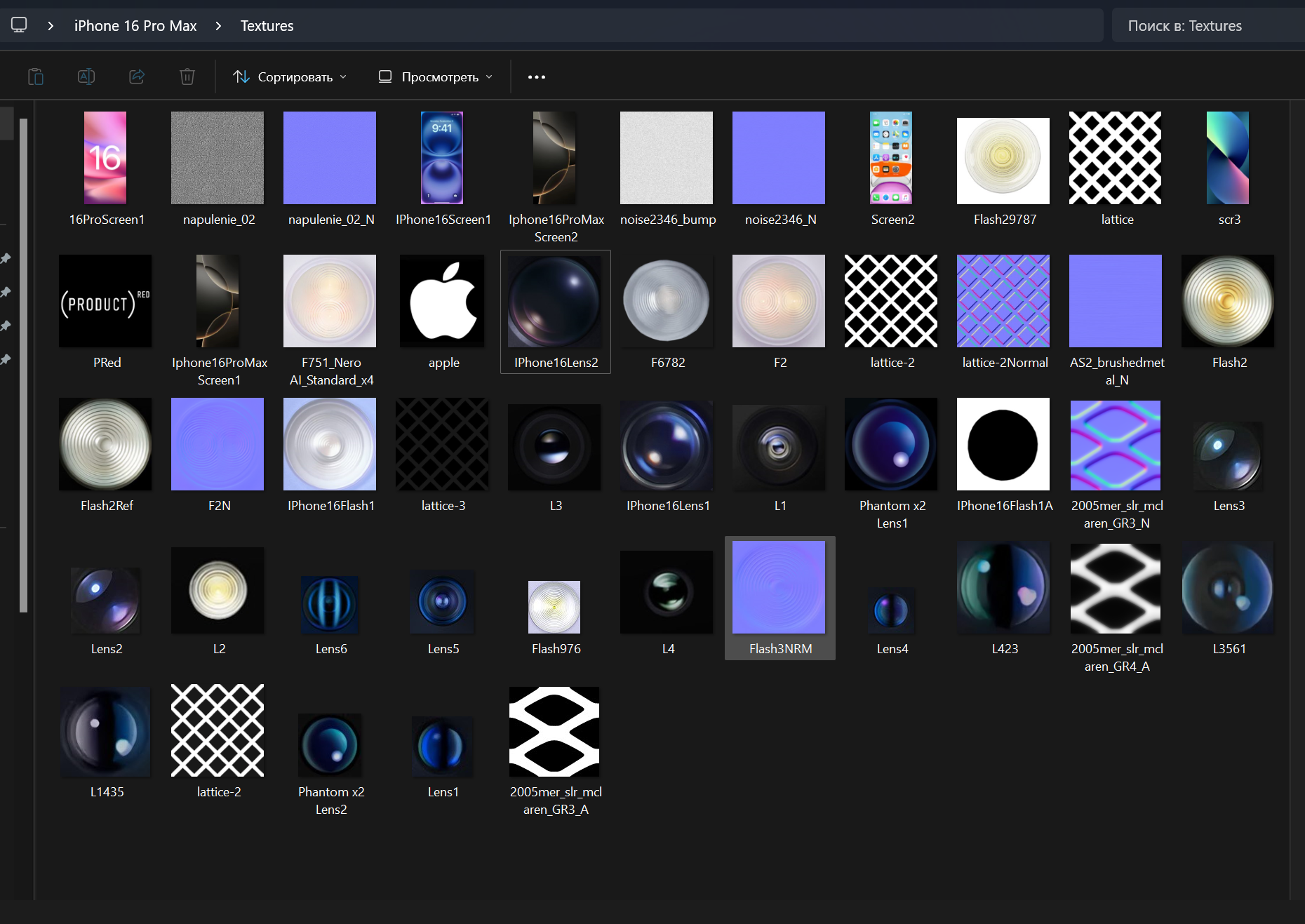This screenshot has height=924, width=1305.
Task: Open the three-dots more options menu
Action: click(536, 77)
